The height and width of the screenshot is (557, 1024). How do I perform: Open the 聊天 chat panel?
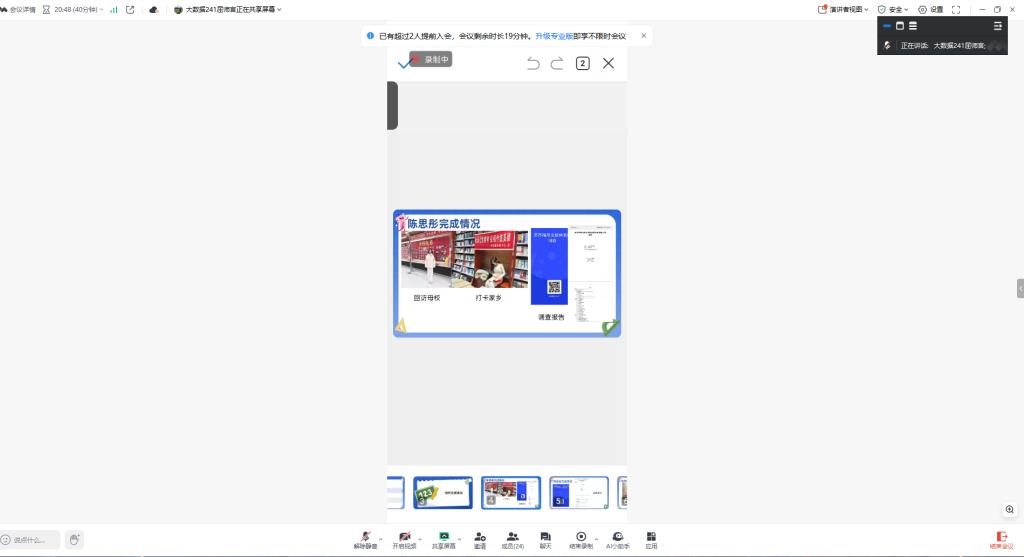point(545,538)
